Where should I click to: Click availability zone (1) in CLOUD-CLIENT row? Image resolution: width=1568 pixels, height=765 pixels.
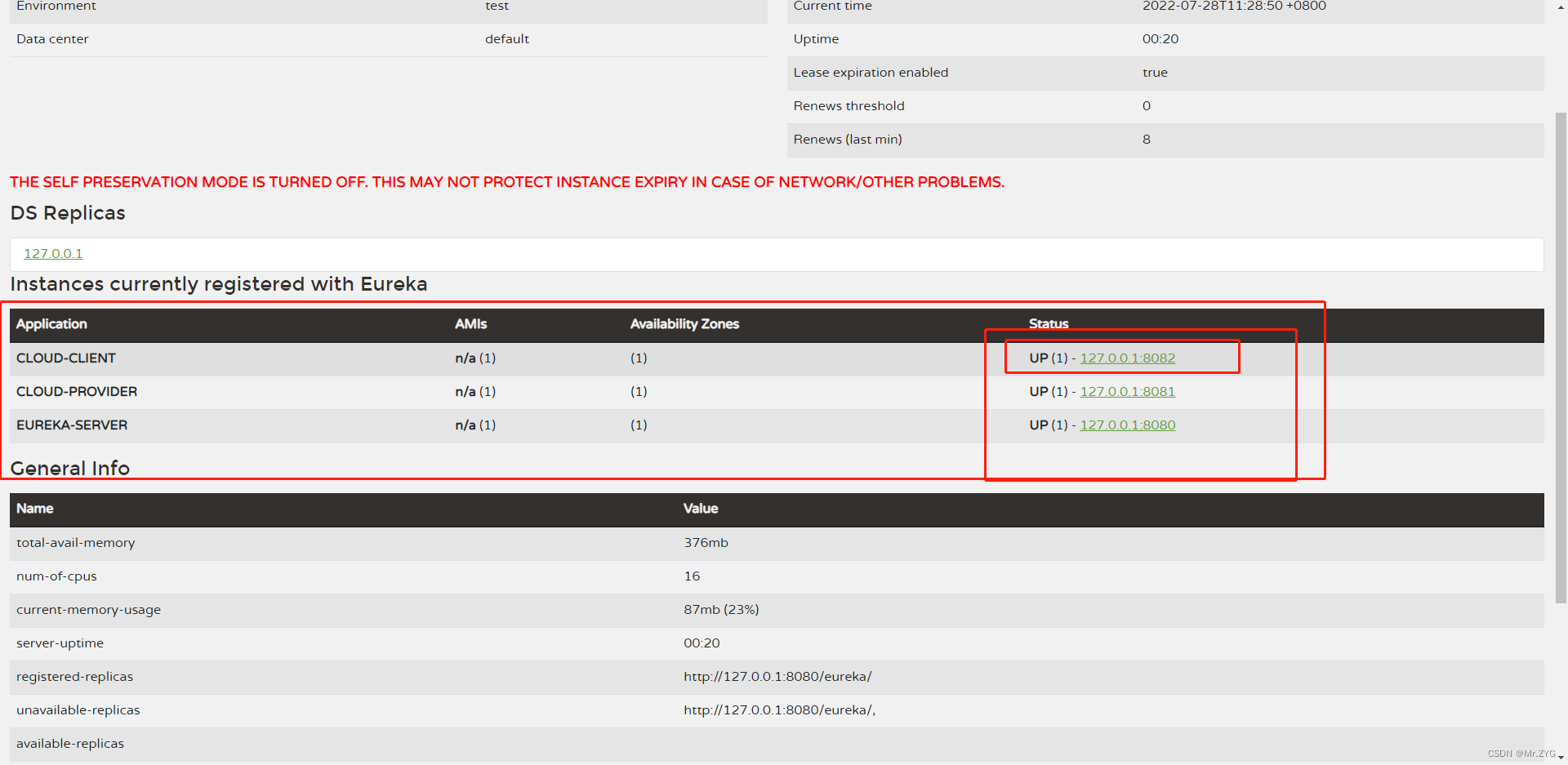click(639, 358)
